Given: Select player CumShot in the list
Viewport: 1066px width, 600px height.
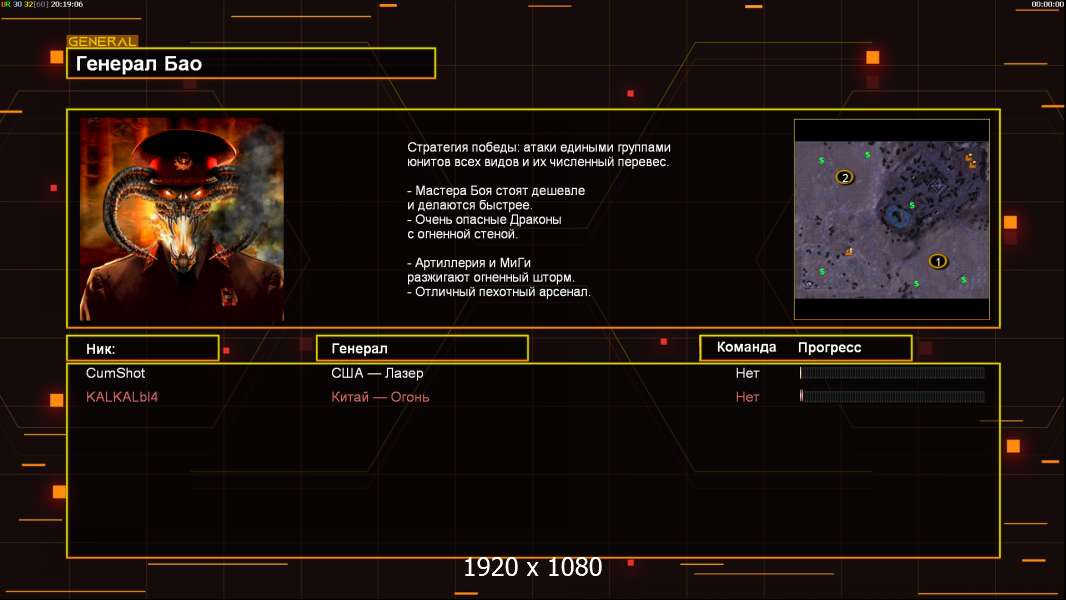Looking at the screenshot, I should [115, 373].
